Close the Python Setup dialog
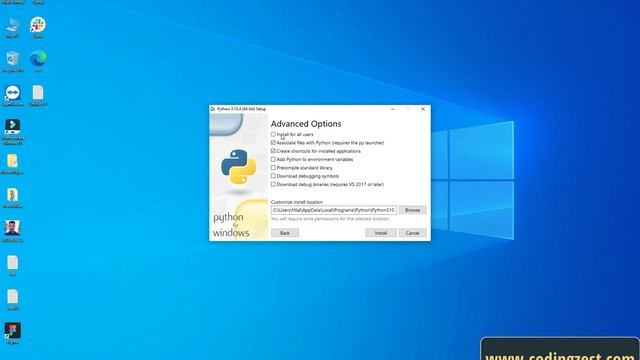640x360 pixels. [x=423, y=109]
